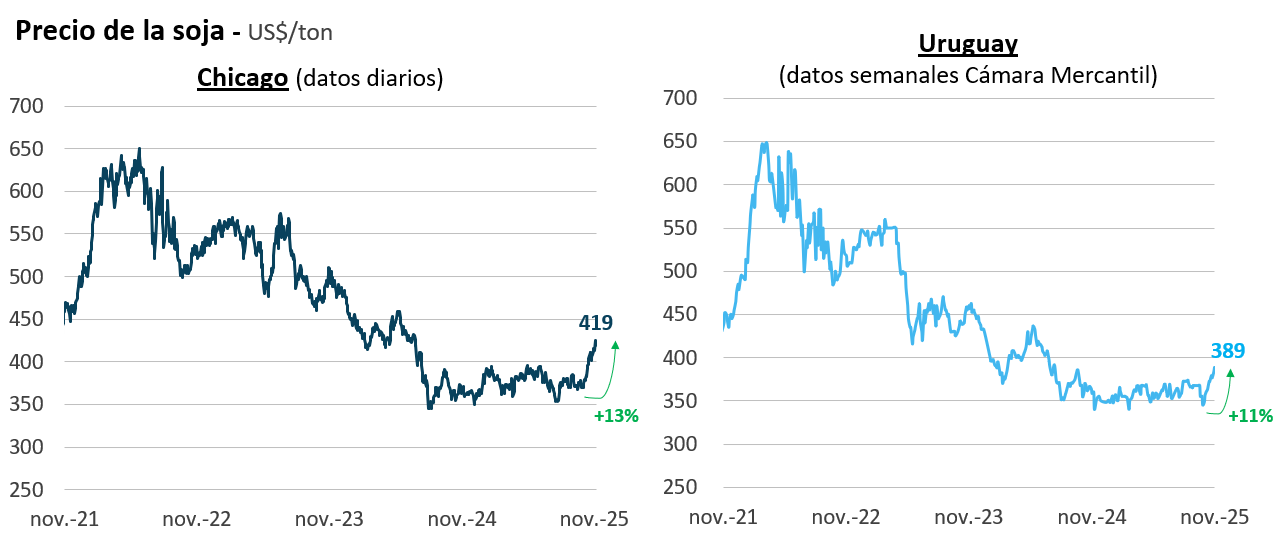Click nov.-25 x-axis label on Uruguay chart
Image resolution: width=1285 pixels, height=539 pixels.
pos(1215,517)
